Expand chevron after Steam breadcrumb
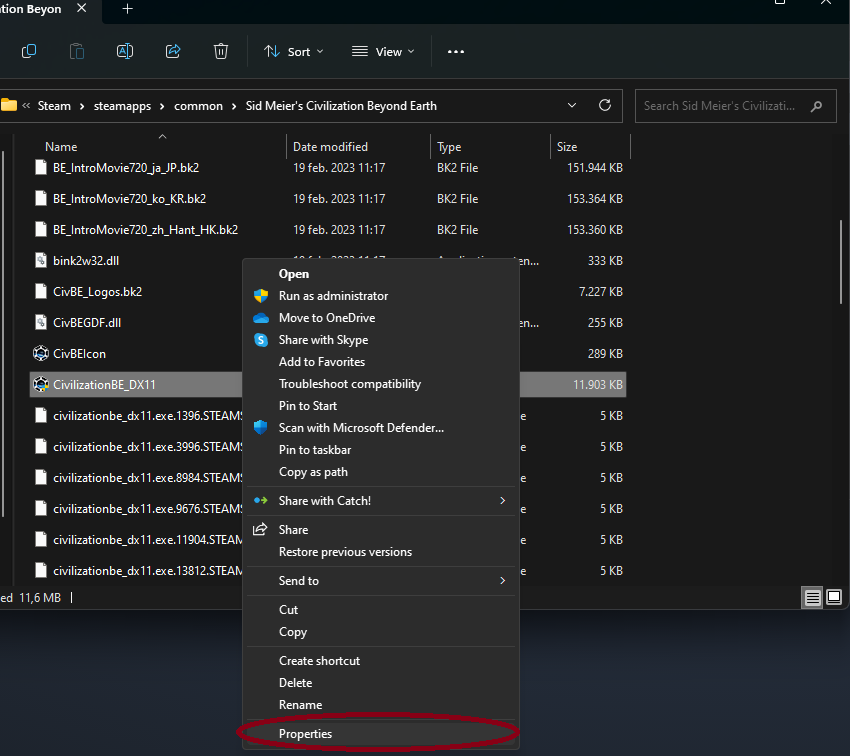850x756 pixels. coord(82,106)
